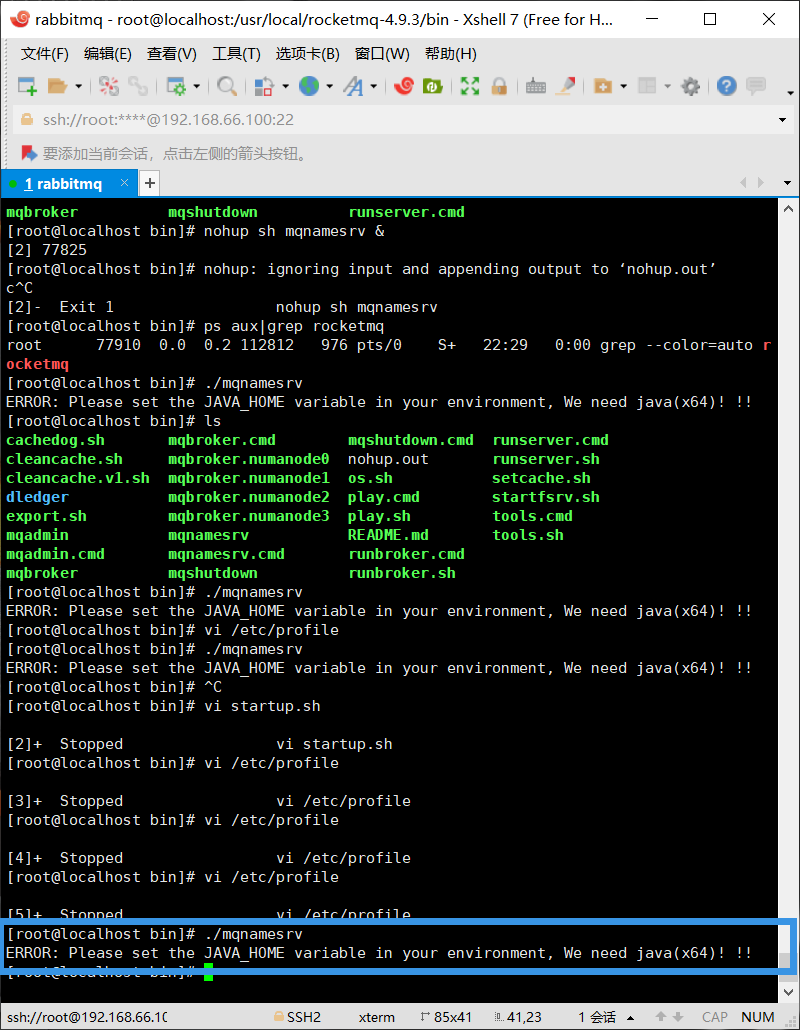Open the 工具(T) menu

(x=236, y=54)
